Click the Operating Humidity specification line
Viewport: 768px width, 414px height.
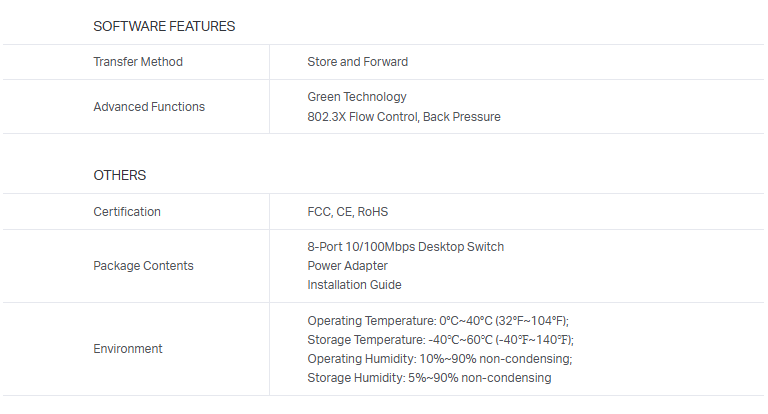[x=439, y=359]
